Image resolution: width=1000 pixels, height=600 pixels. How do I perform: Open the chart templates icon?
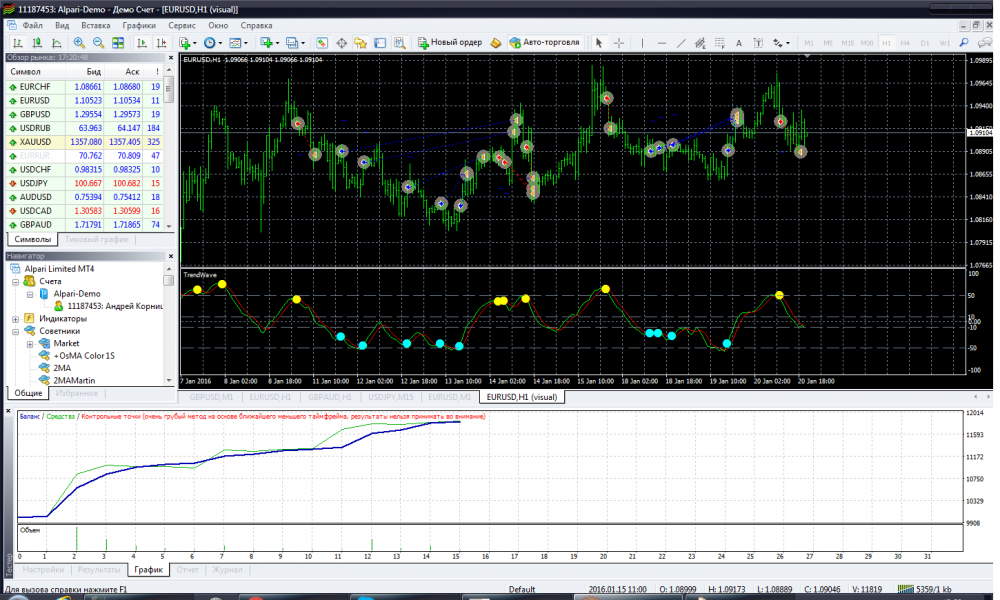pos(235,43)
